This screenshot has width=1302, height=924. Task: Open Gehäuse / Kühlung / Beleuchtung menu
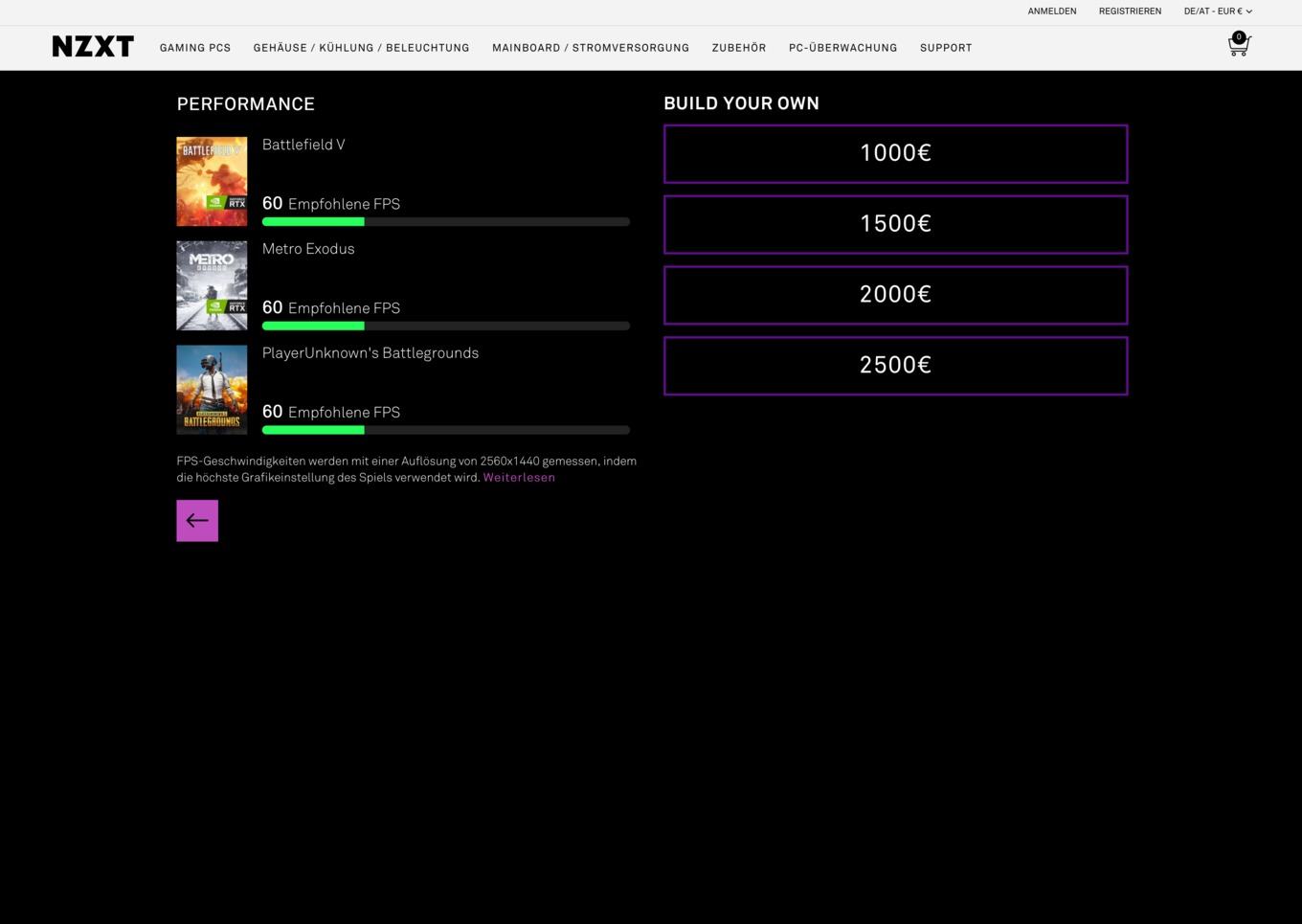tap(361, 48)
